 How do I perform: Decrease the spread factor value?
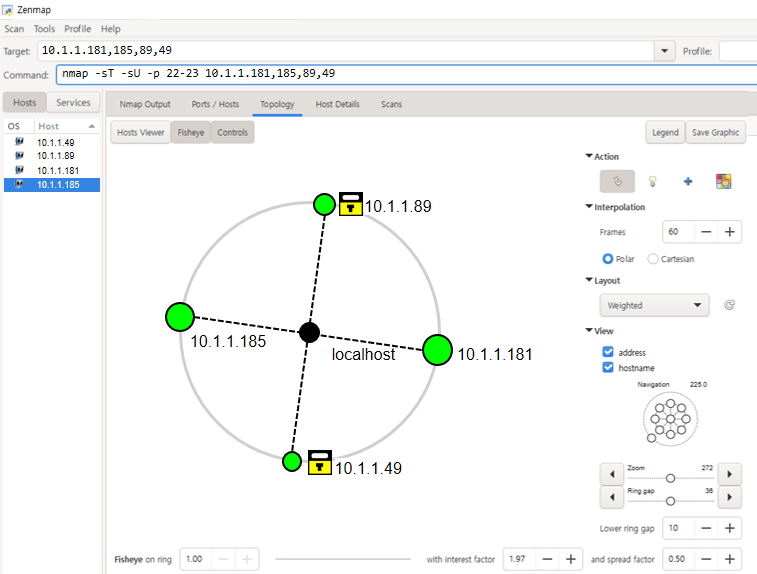point(706,559)
